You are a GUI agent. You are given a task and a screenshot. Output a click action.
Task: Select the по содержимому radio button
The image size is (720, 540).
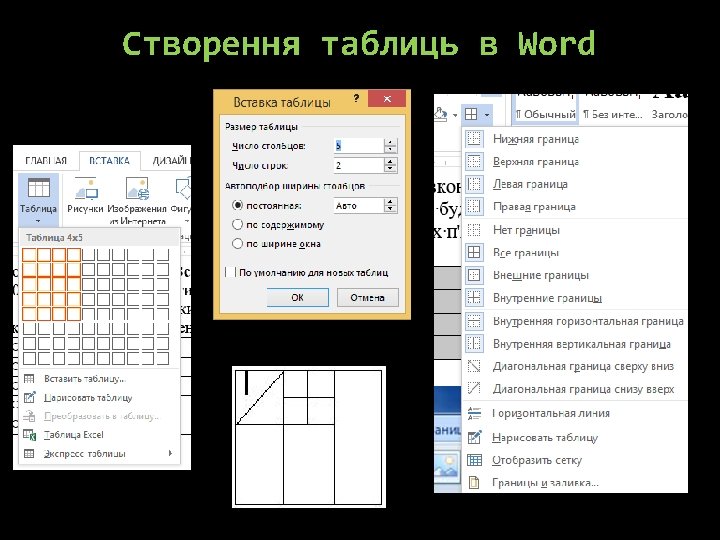[237, 225]
